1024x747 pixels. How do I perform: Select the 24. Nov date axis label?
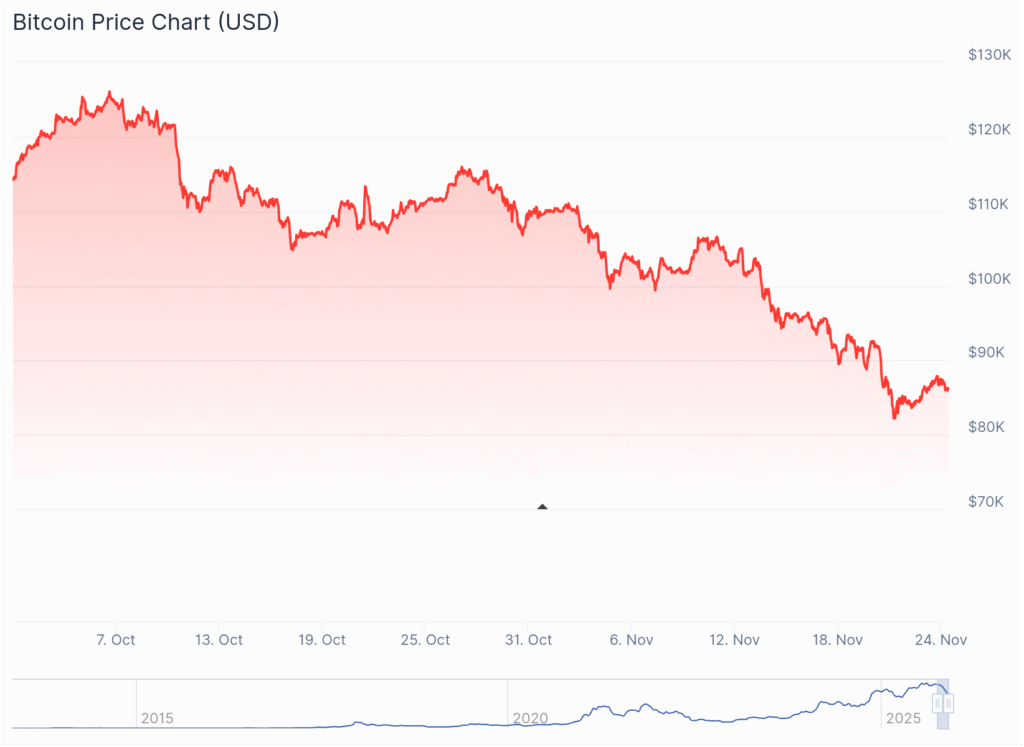(x=940, y=640)
